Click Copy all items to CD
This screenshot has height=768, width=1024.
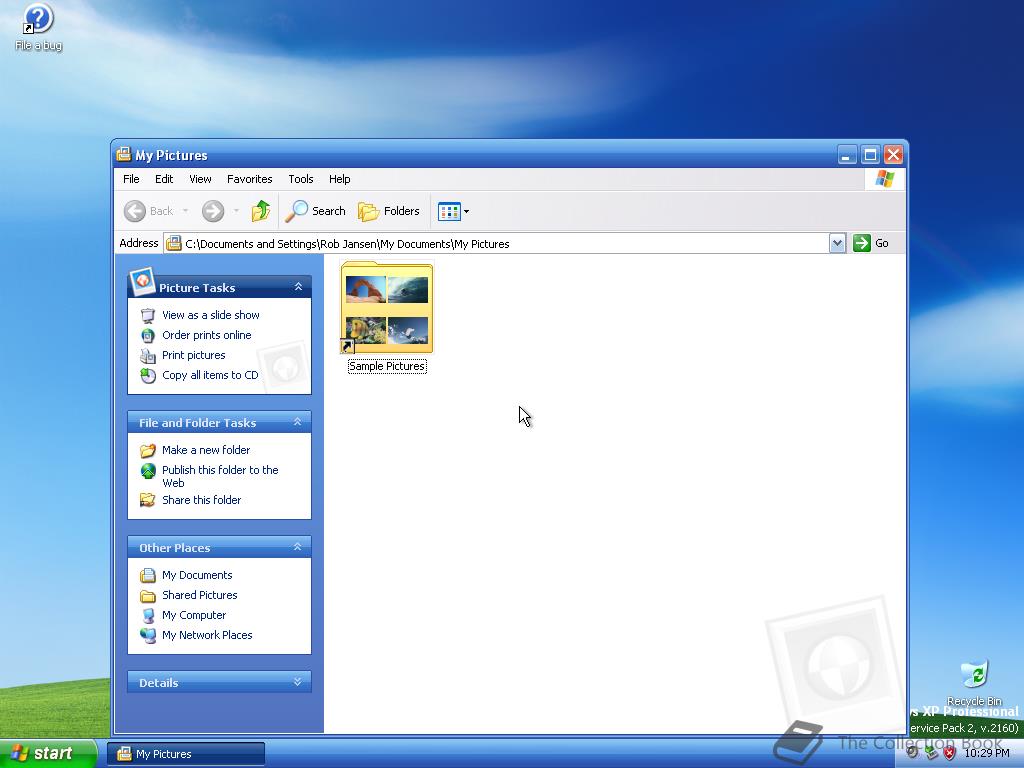(x=210, y=375)
